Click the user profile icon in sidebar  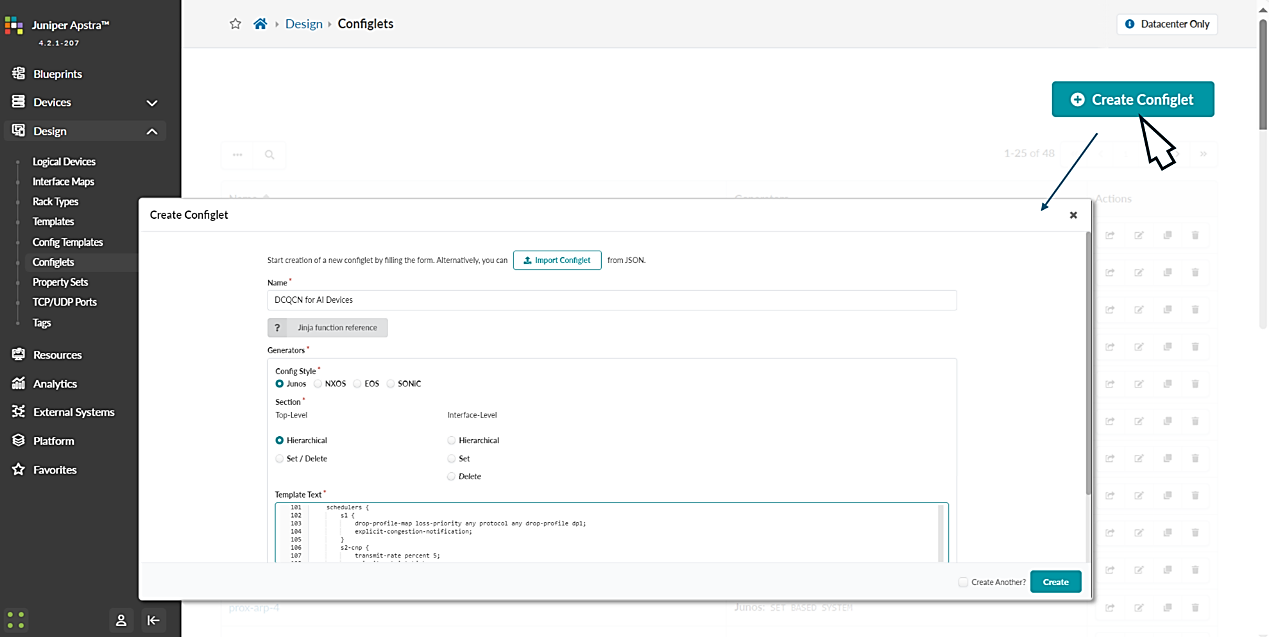click(121, 620)
